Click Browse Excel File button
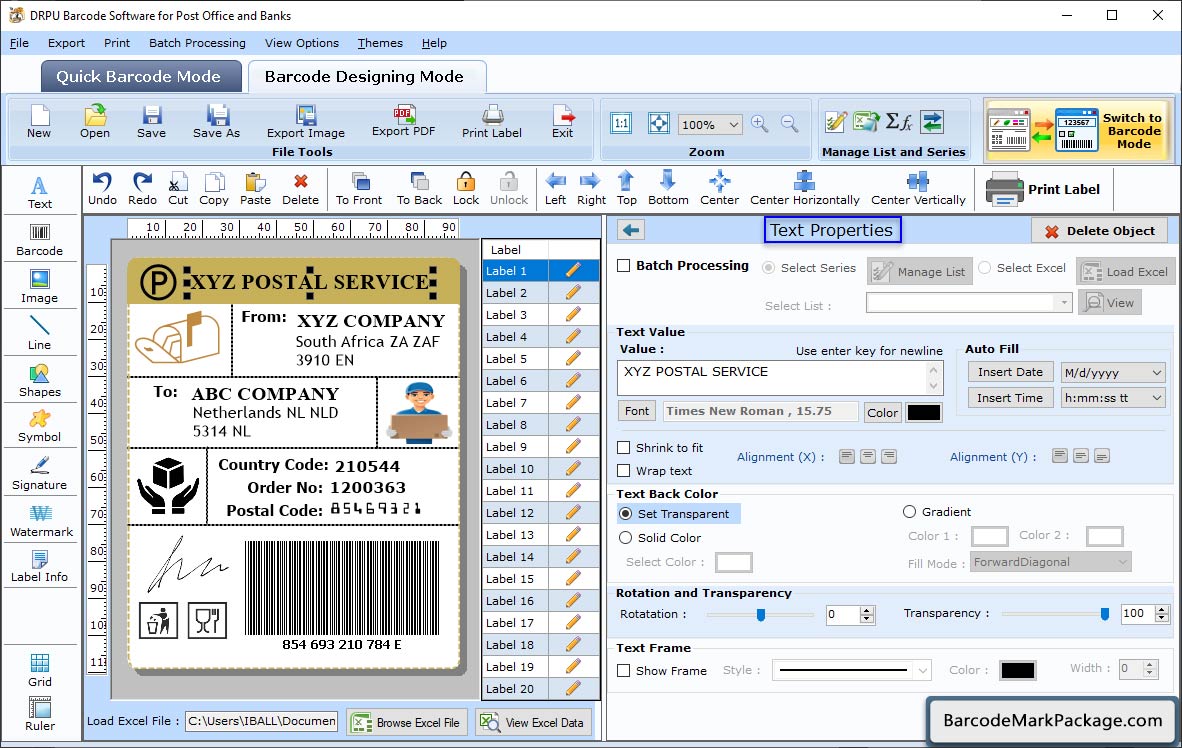1182x748 pixels. tap(407, 722)
